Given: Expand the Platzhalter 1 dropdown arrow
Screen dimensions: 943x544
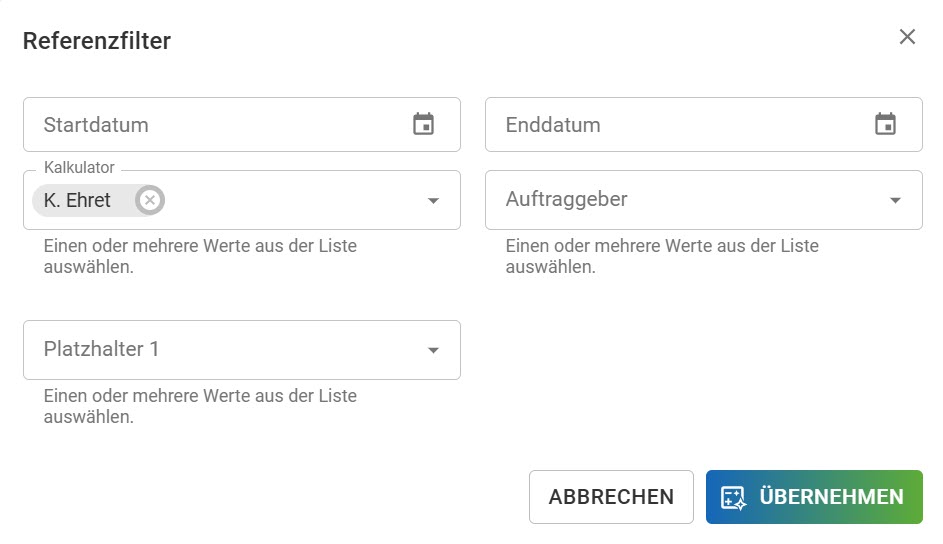Looking at the screenshot, I should pyautogui.click(x=433, y=350).
